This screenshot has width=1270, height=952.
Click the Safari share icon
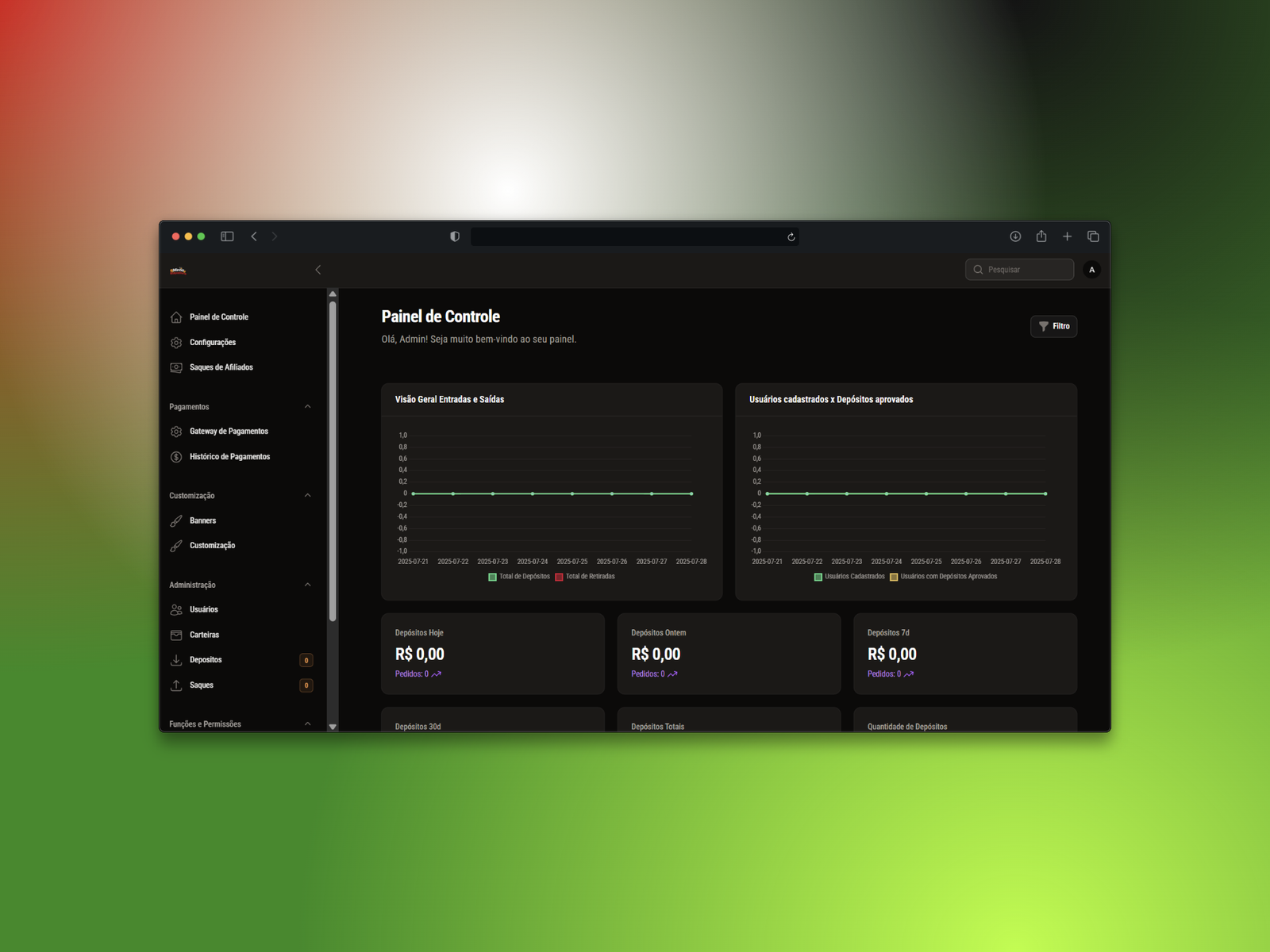pyautogui.click(x=1041, y=236)
